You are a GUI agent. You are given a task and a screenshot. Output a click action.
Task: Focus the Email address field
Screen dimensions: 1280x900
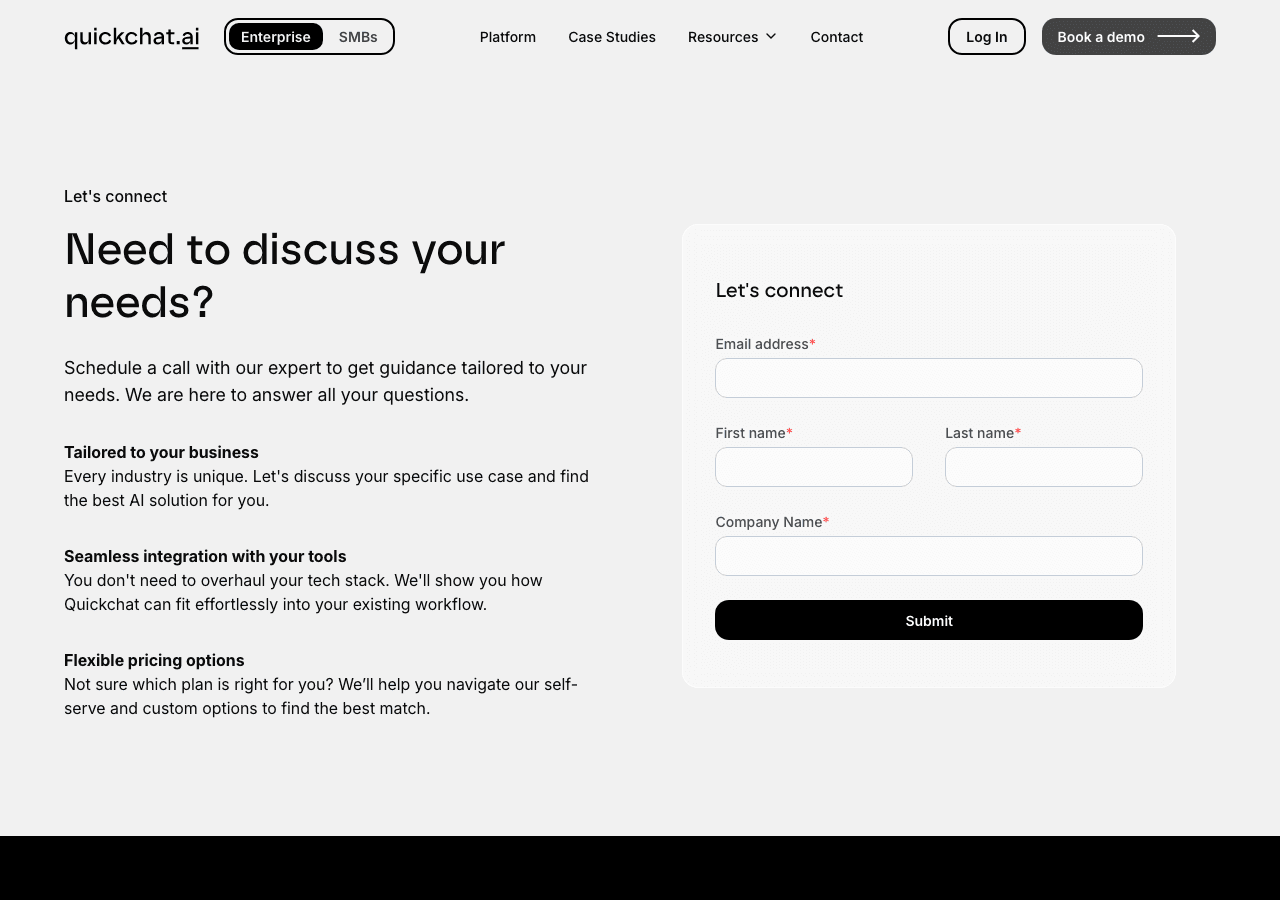929,378
